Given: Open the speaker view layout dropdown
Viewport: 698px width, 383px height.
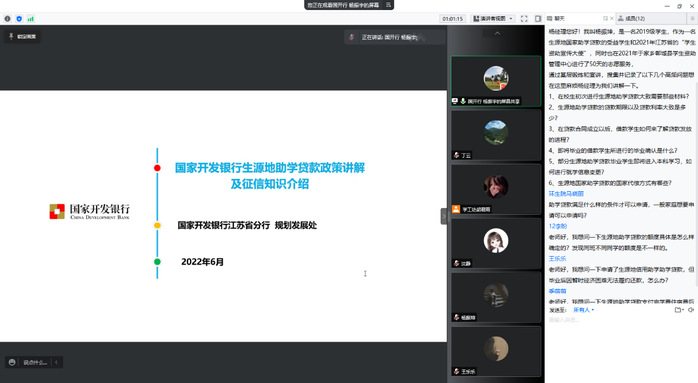Looking at the screenshot, I should coord(493,19).
